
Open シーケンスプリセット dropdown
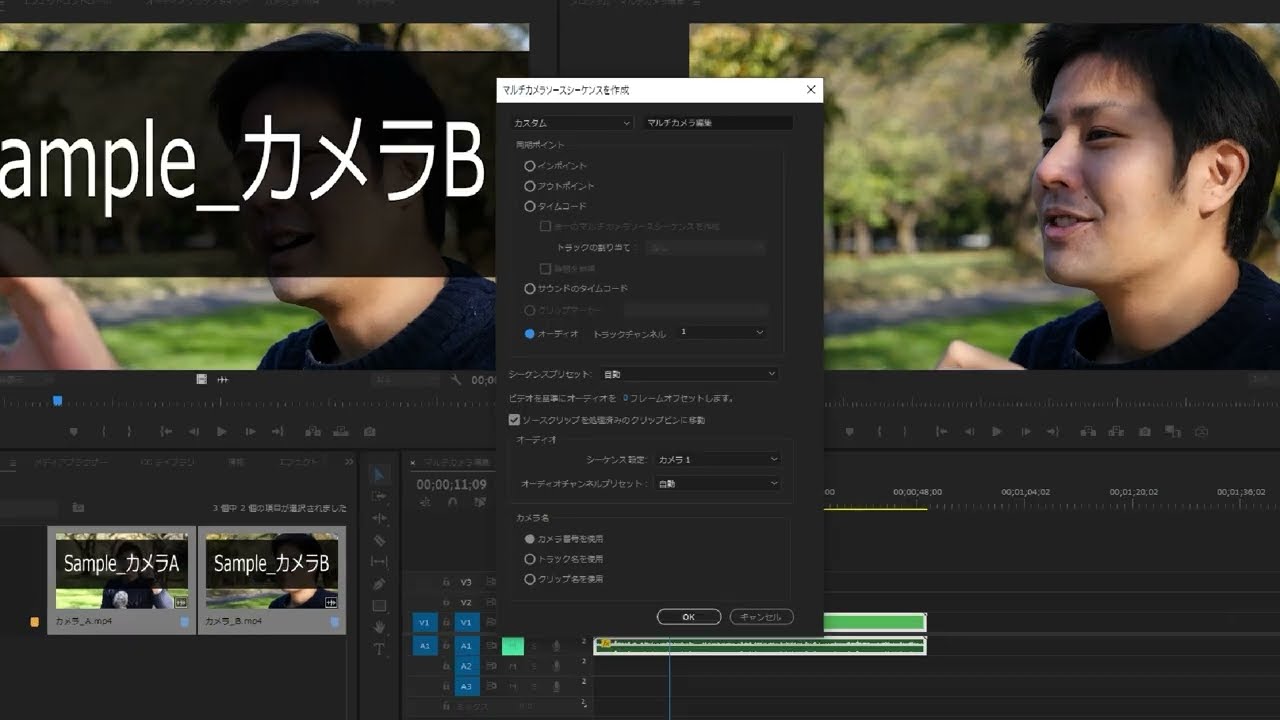[x=689, y=374]
